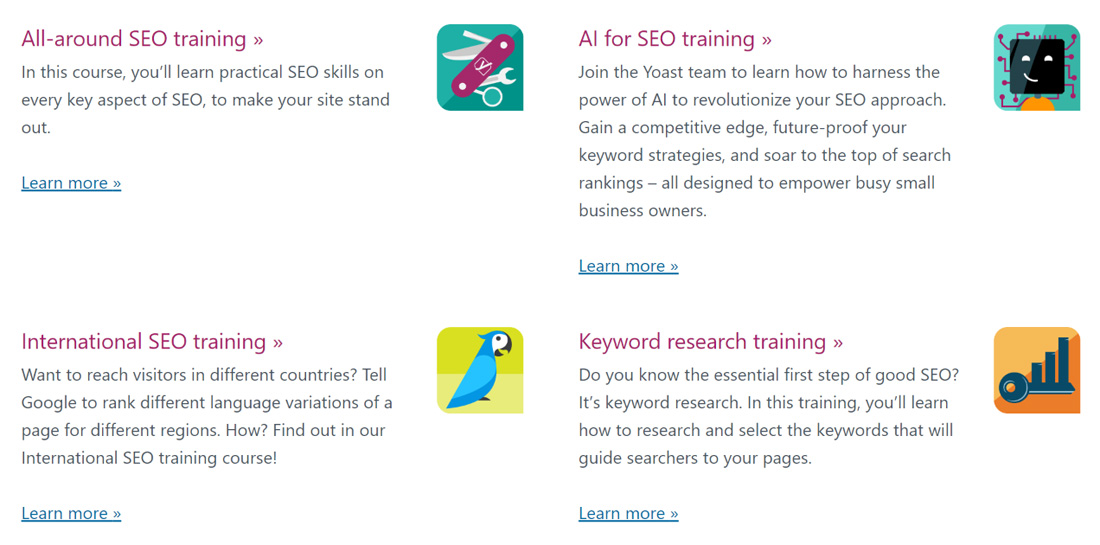
Task: Open International SEO training heading link
Action: [152, 342]
